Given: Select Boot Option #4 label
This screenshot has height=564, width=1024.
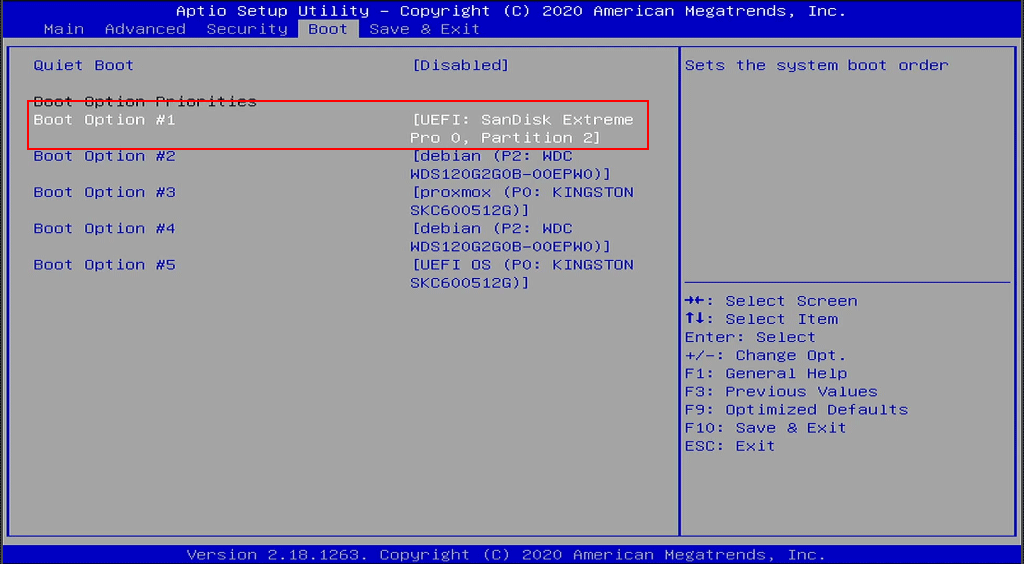Looking at the screenshot, I should coord(104,229).
